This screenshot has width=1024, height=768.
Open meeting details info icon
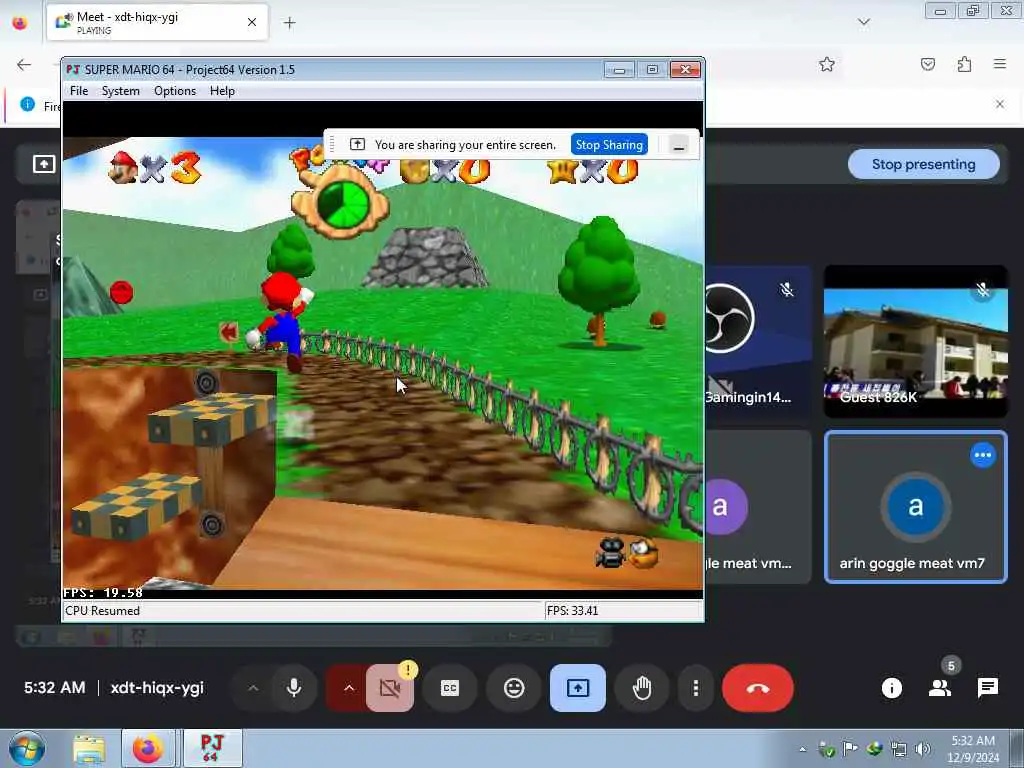[x=891, y=688]
